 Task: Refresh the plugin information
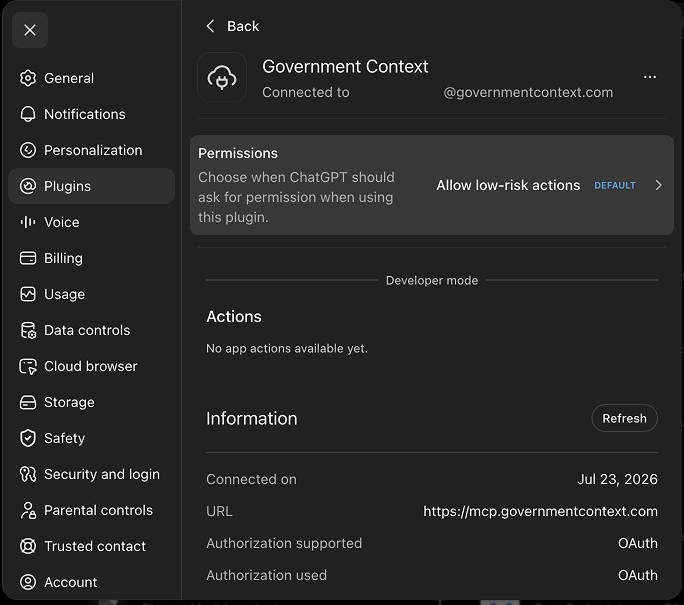pos(624,418)
